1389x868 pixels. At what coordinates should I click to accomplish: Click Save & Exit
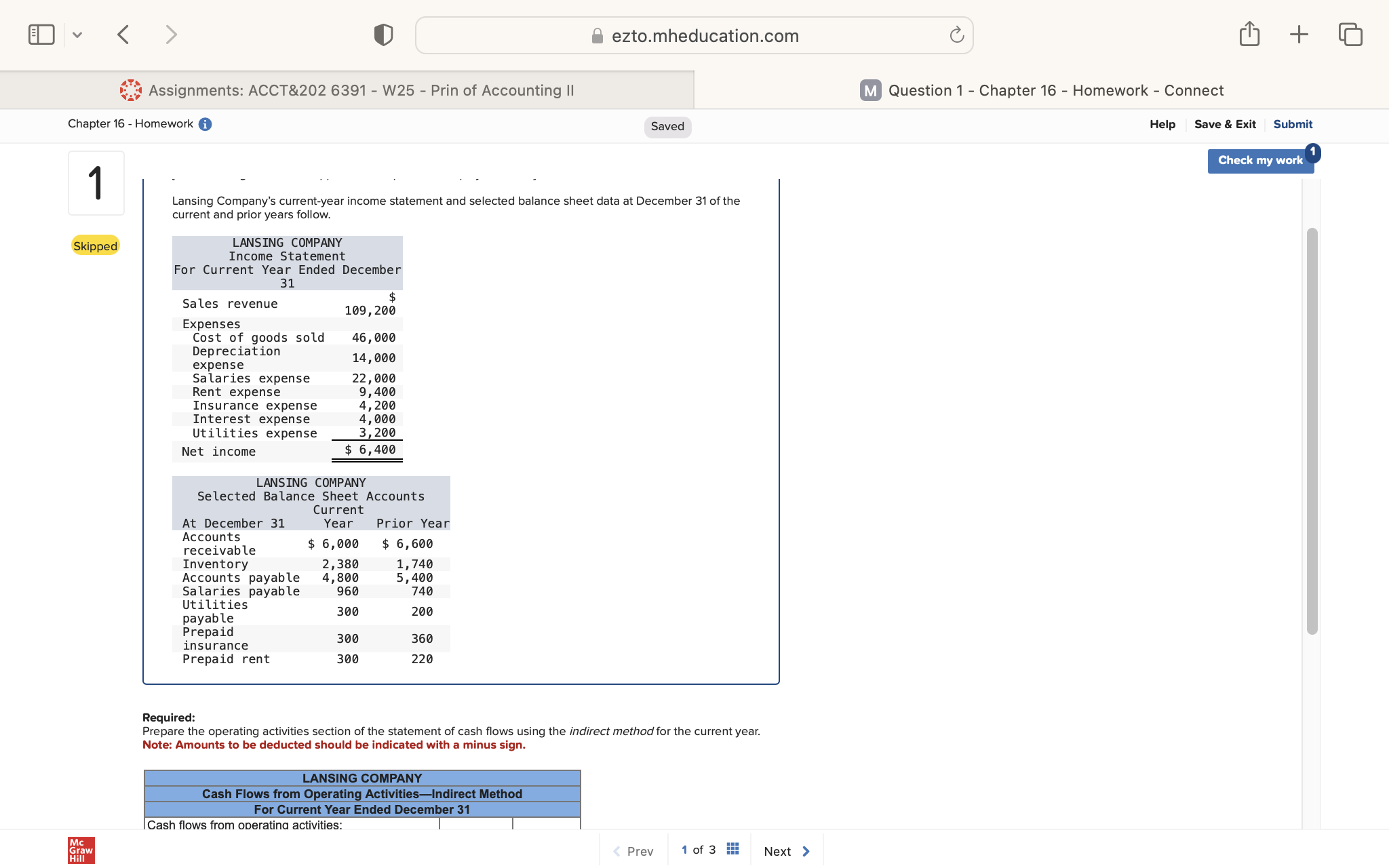point(1225,124)
